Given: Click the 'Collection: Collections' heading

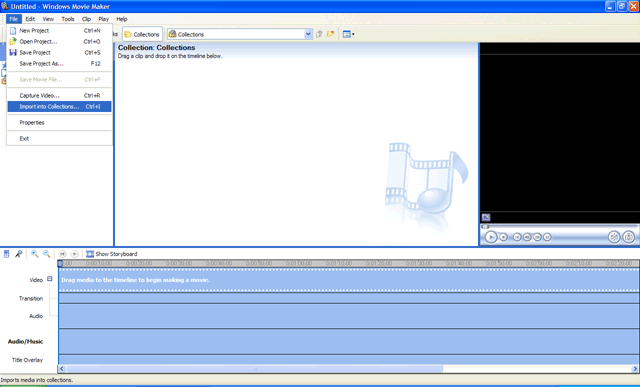Looking at the screenshot, I should 156,48.
